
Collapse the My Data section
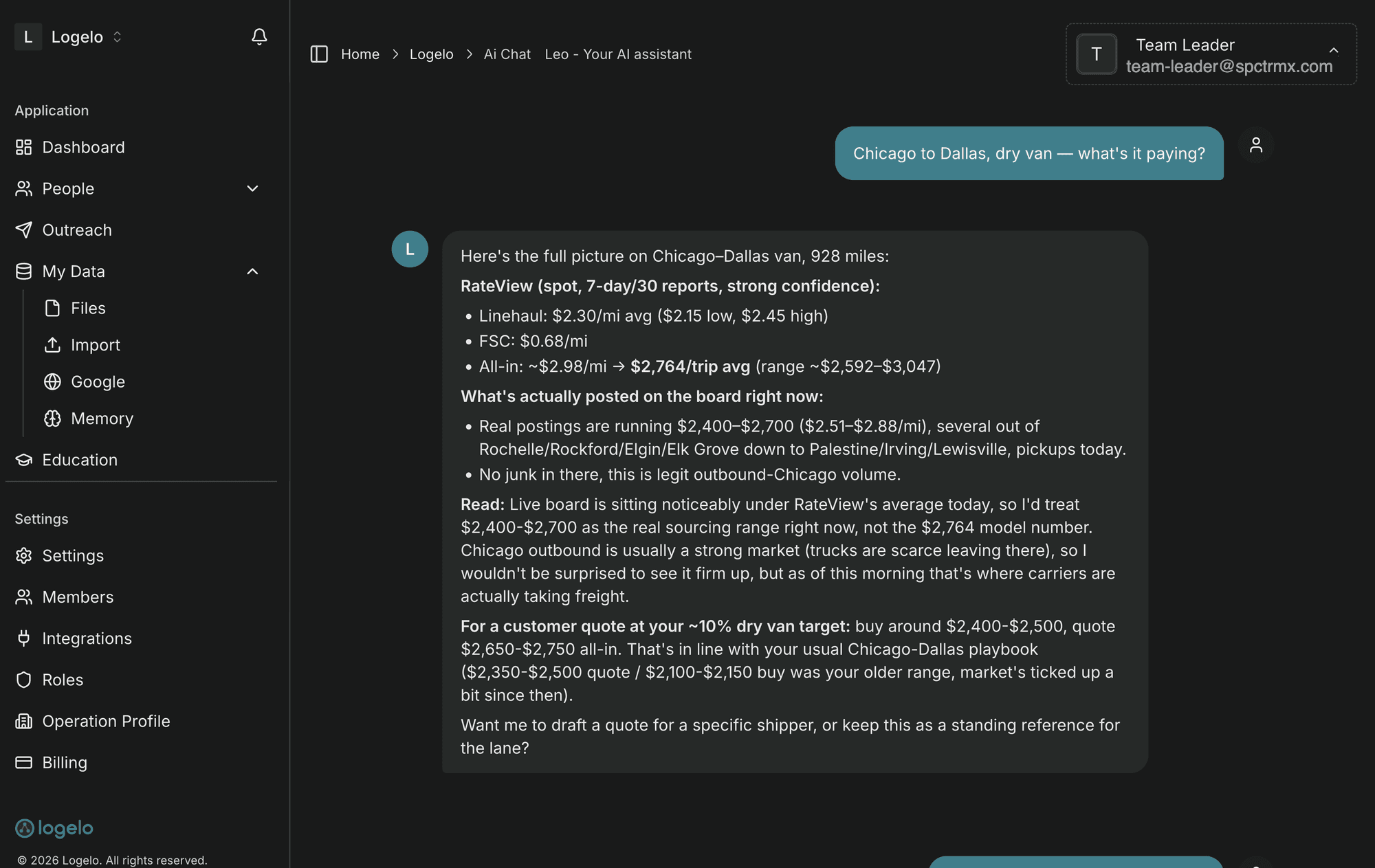point(252,271)
